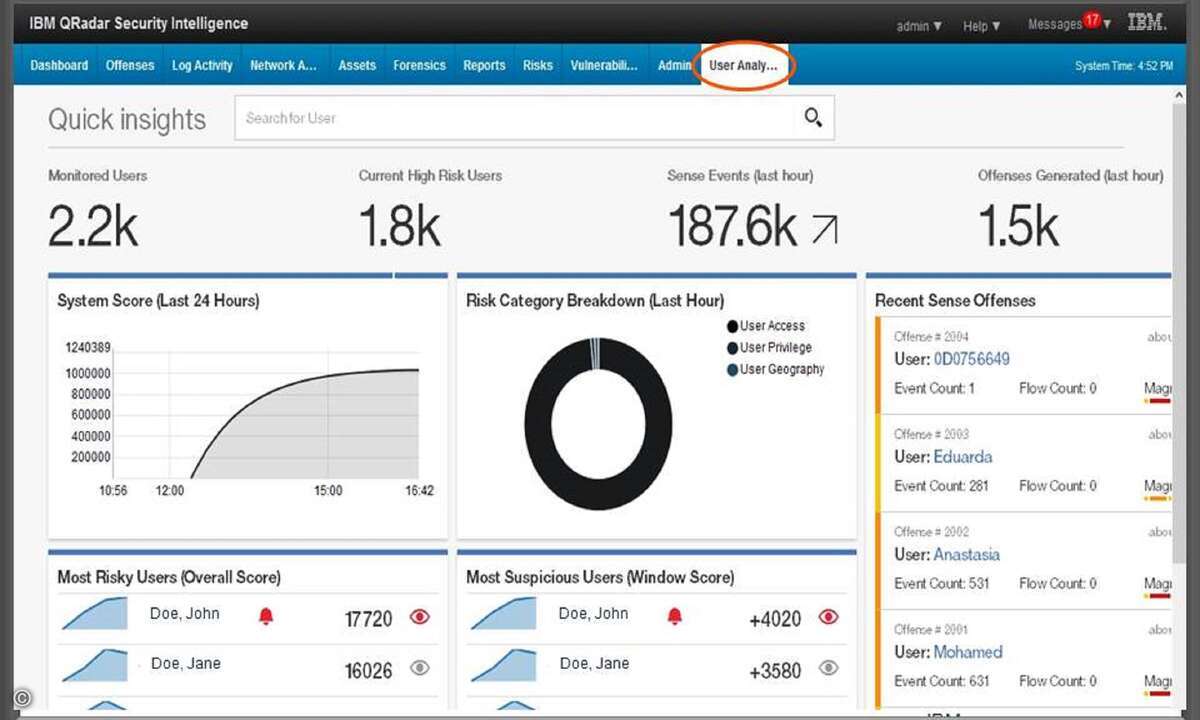Open user link Mohamed

(x=968, y=652)
